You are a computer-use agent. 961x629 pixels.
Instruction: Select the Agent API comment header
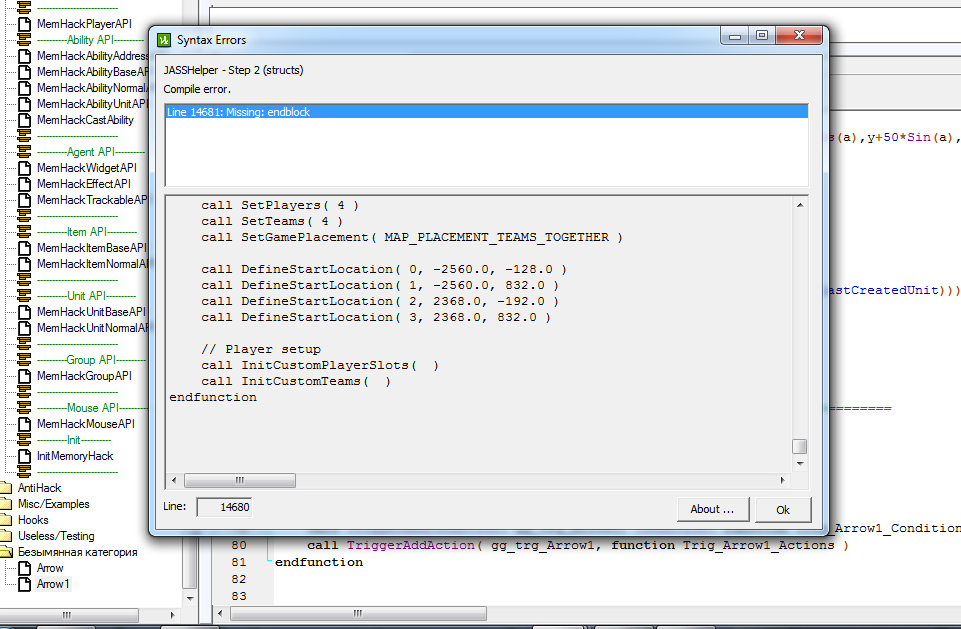click(x=91, y=152)
